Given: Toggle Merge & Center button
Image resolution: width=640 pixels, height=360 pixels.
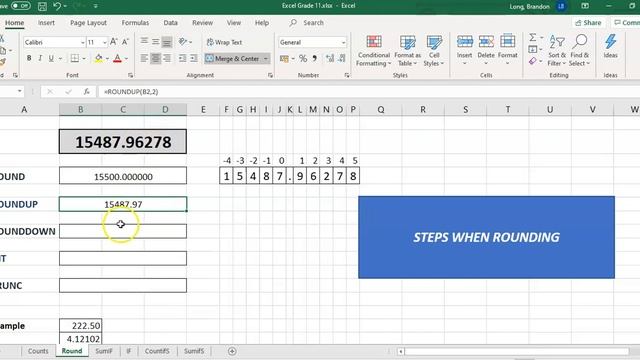Looking at the screenshot, I should pos(233,58).
